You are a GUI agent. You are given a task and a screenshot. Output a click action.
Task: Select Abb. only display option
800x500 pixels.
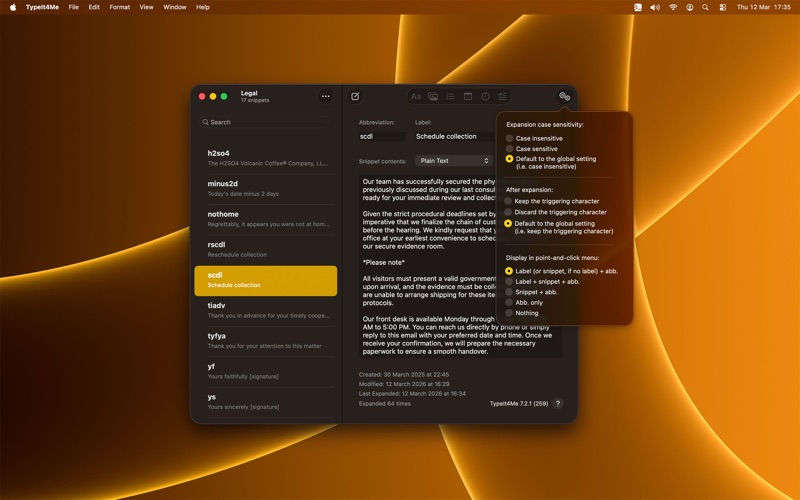(x=524, y=303)
